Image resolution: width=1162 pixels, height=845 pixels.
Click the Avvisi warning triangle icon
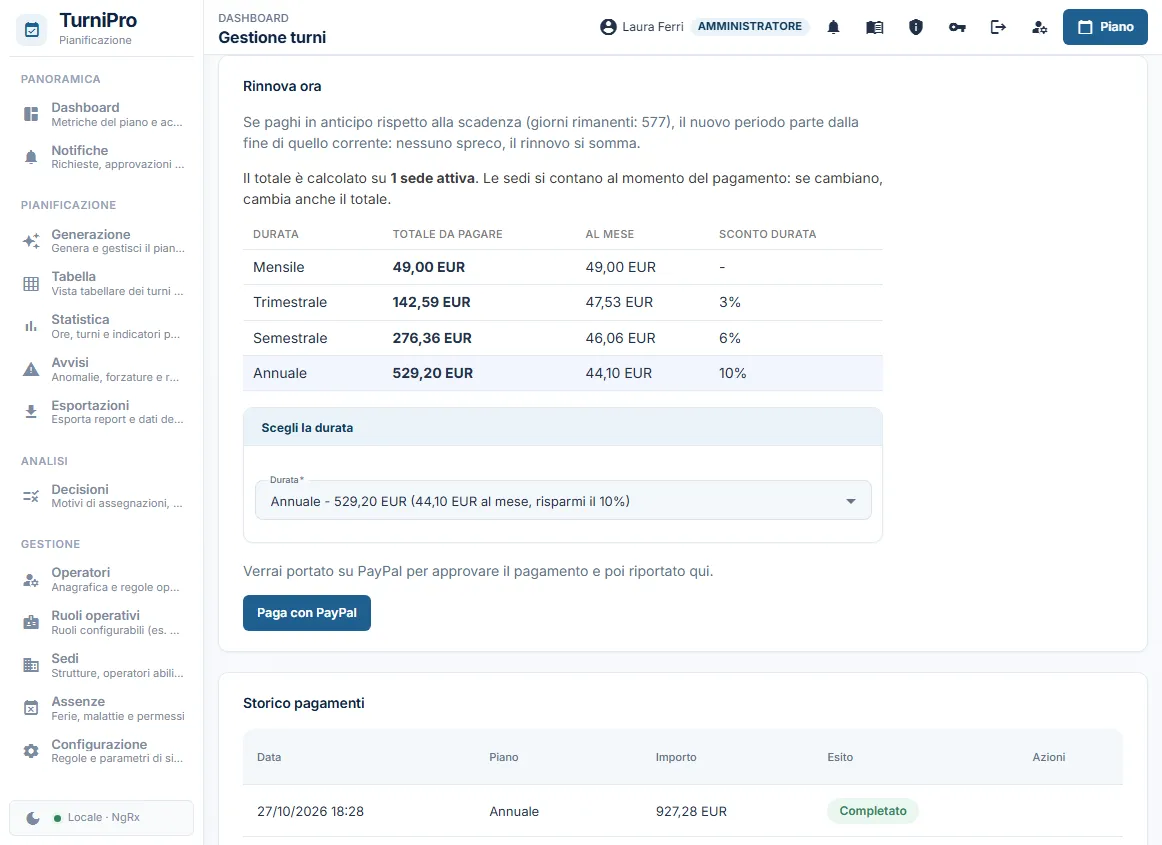click(x=31, y=369)
